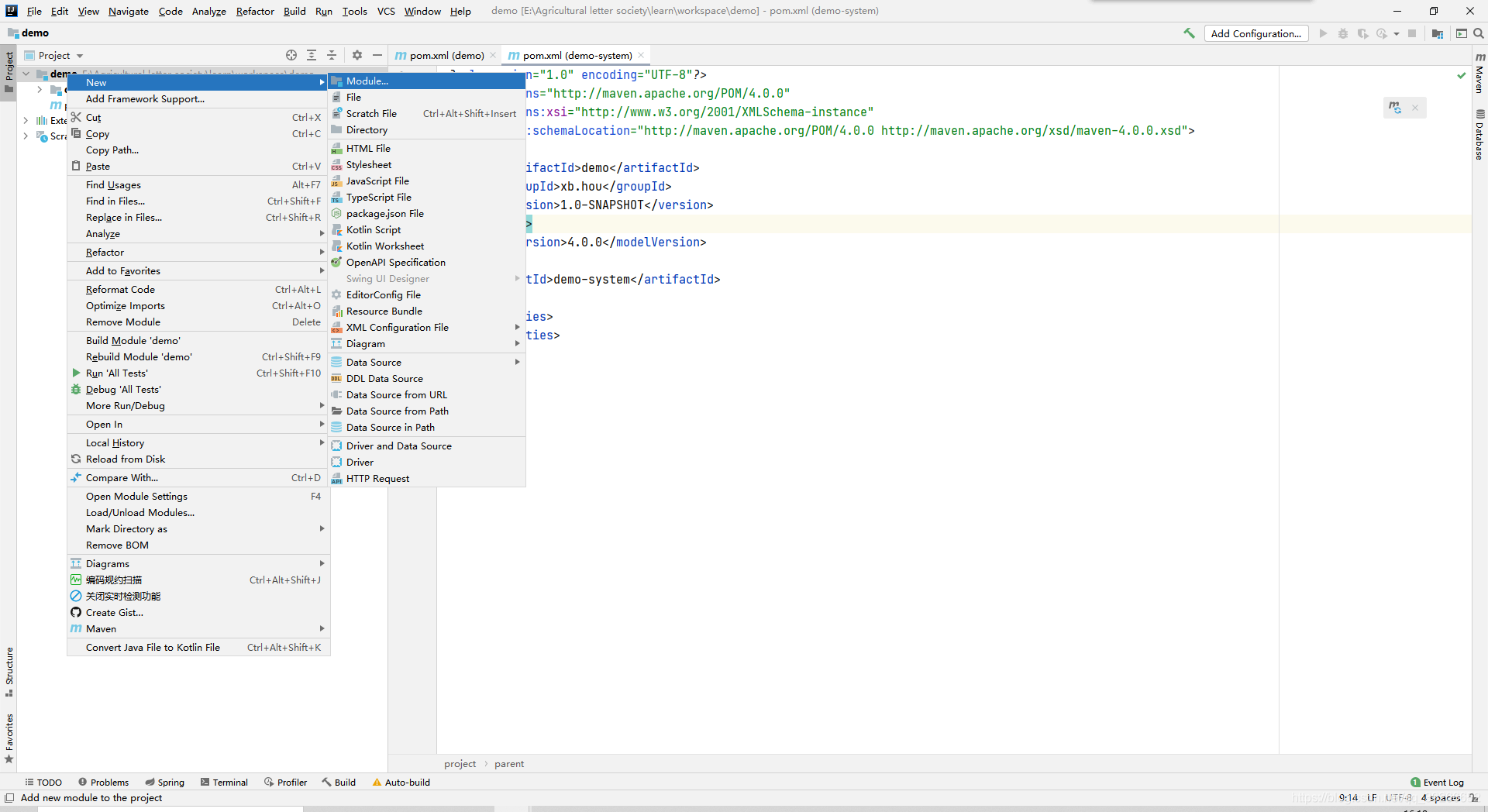The width and height of the screenshot is (1488, 812).
Task: Open the Event Log
Action: click(1438, 782)
